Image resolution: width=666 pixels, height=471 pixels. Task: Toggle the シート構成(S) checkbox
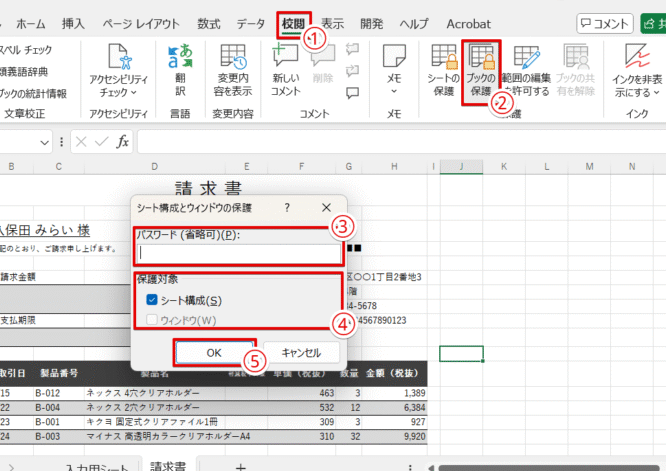coord(152,300)
